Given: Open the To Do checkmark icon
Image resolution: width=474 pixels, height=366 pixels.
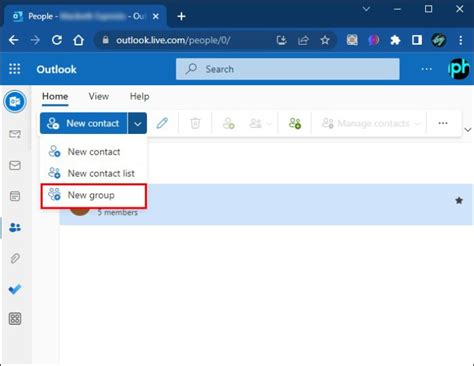Looking at the screenshot, I should (15, 289).
